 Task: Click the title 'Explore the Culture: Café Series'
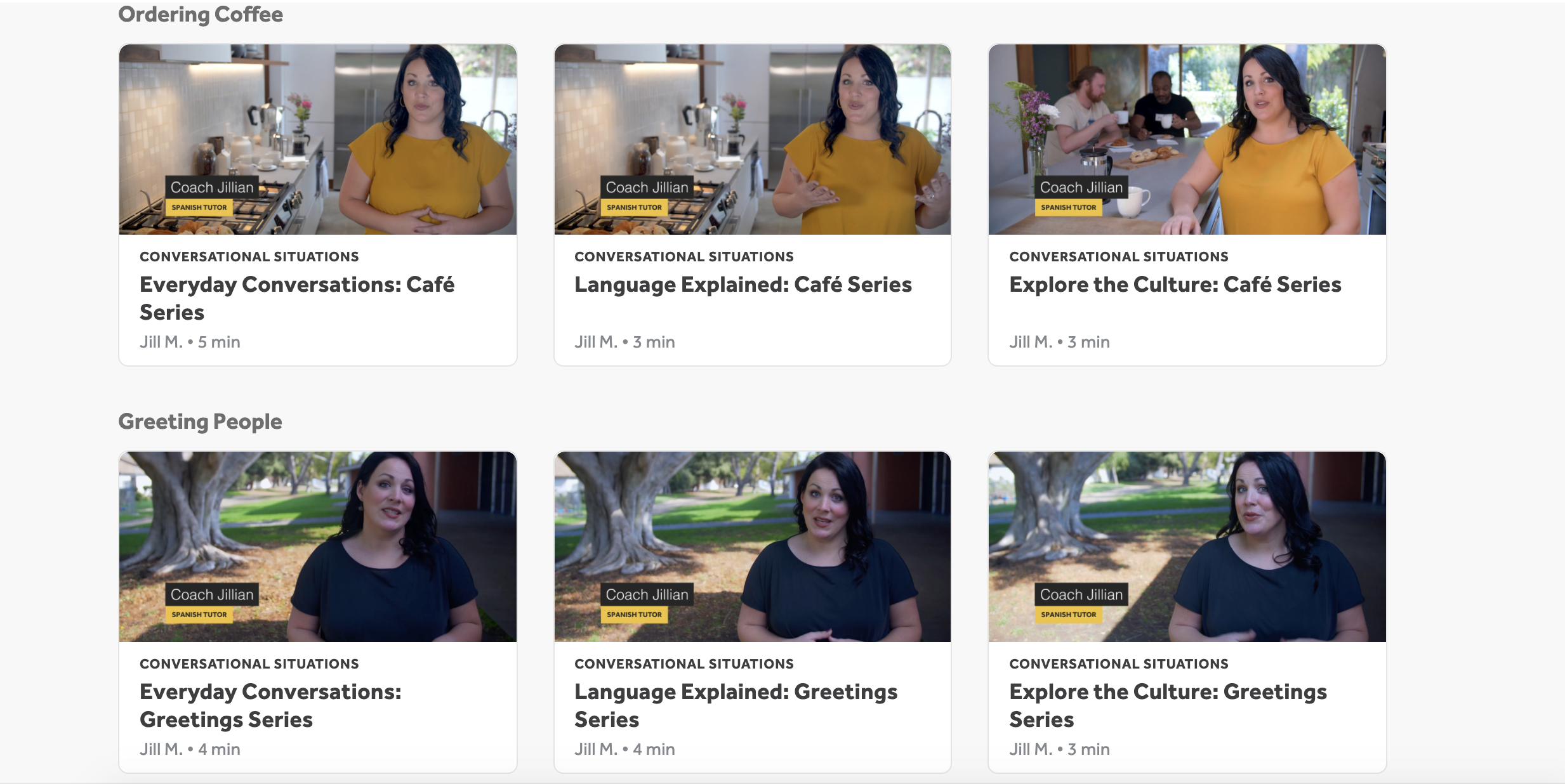point(1175,285)
